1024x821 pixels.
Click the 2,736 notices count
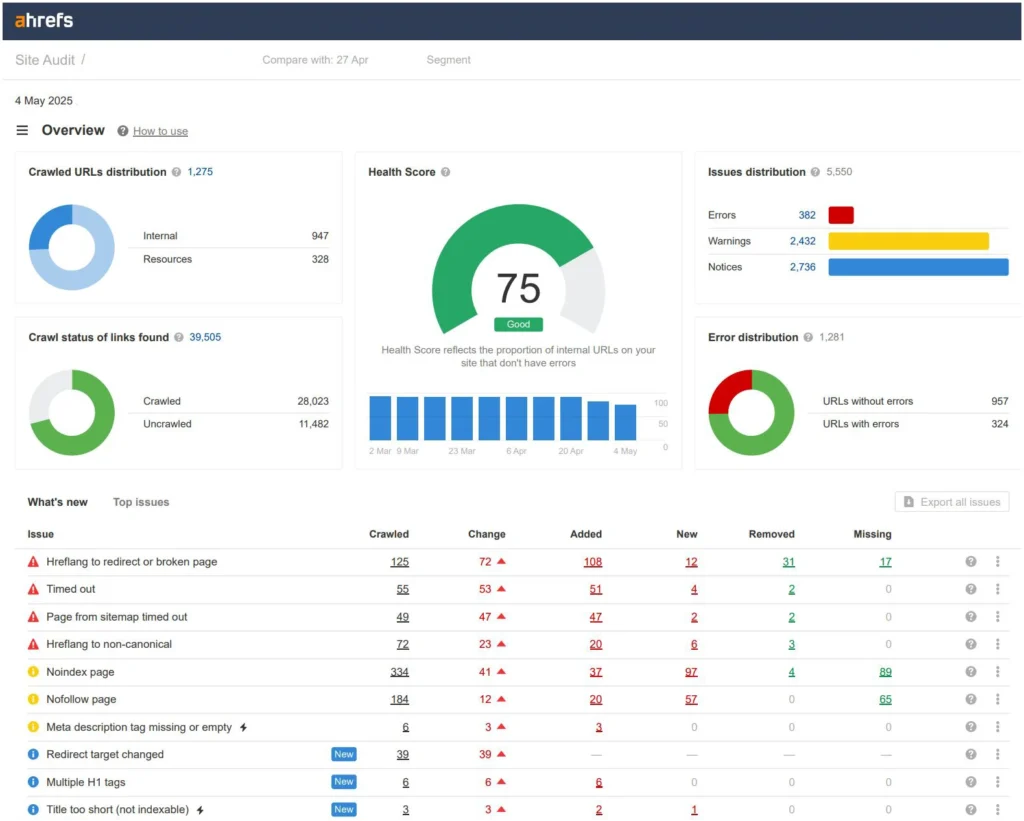(803, 267)
